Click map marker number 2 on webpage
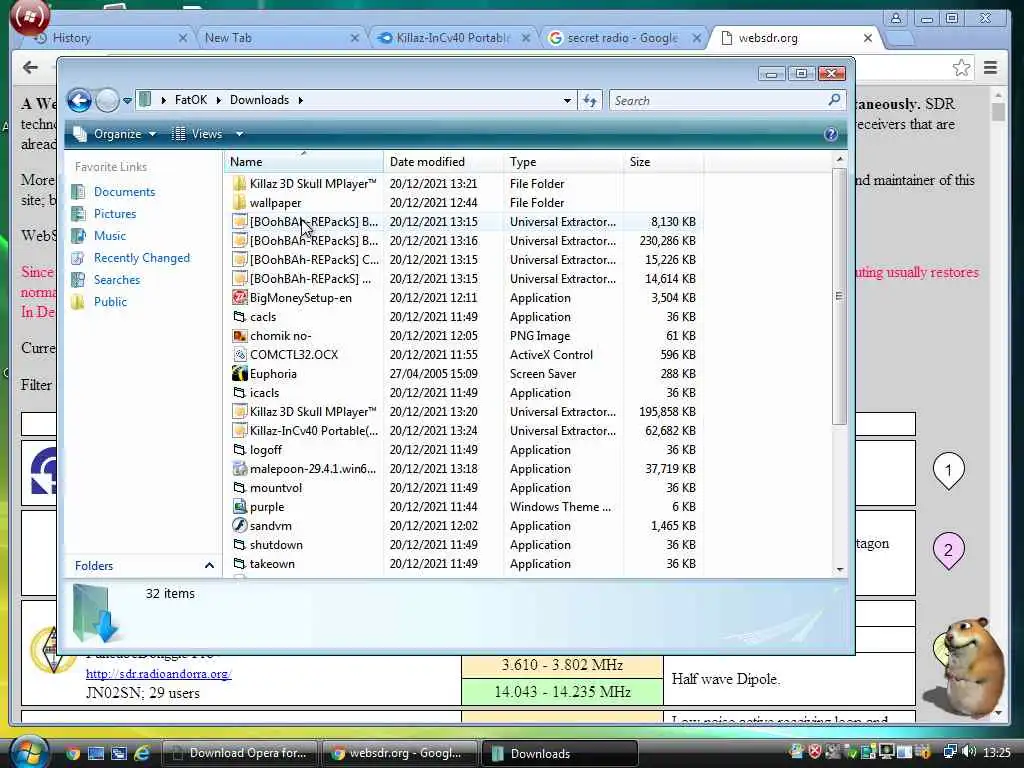 [948, 550]
